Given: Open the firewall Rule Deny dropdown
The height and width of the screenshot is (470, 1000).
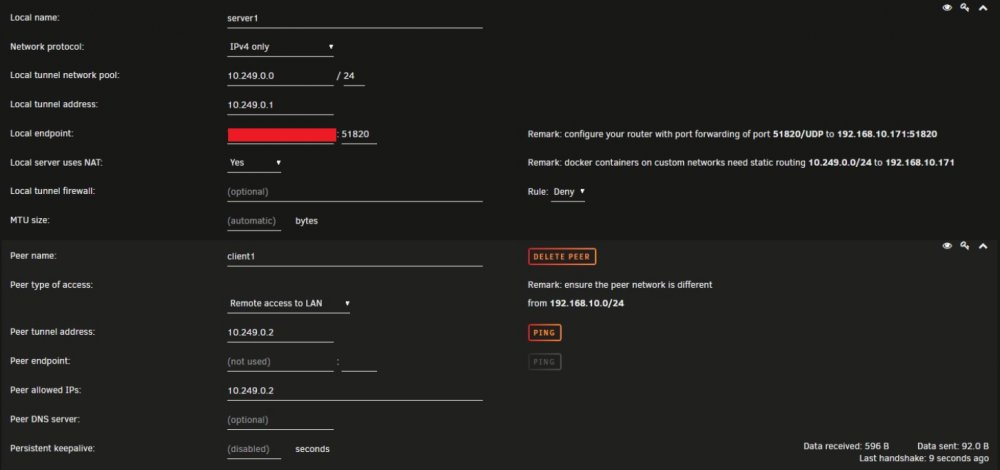Looking at the screenshot, I should (x=568, y=191).
